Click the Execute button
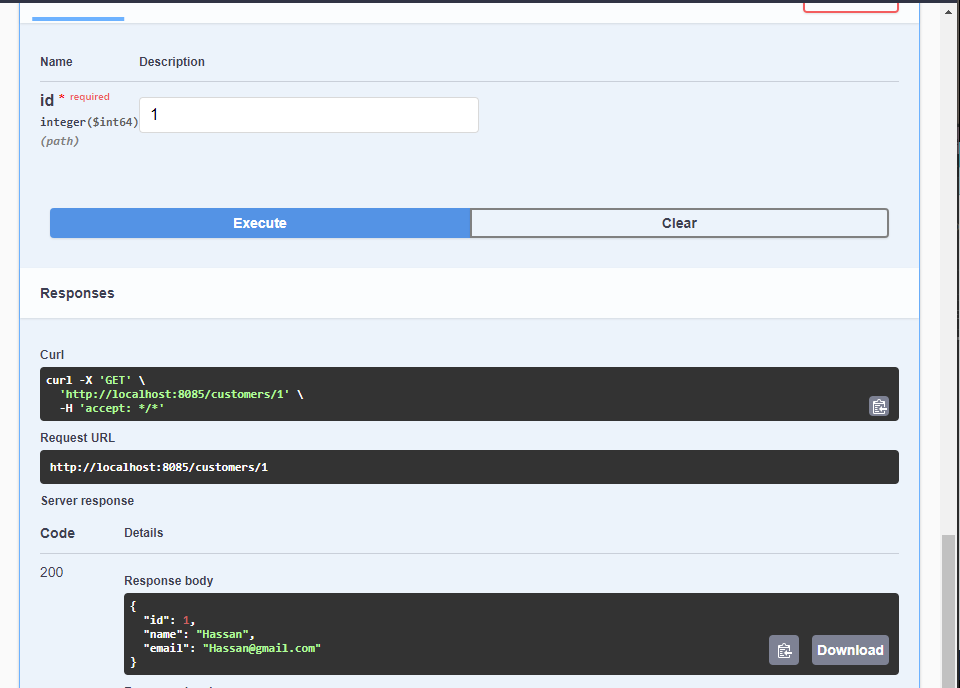The width and height of the screenshot is (960, 688). click(260, 223)
